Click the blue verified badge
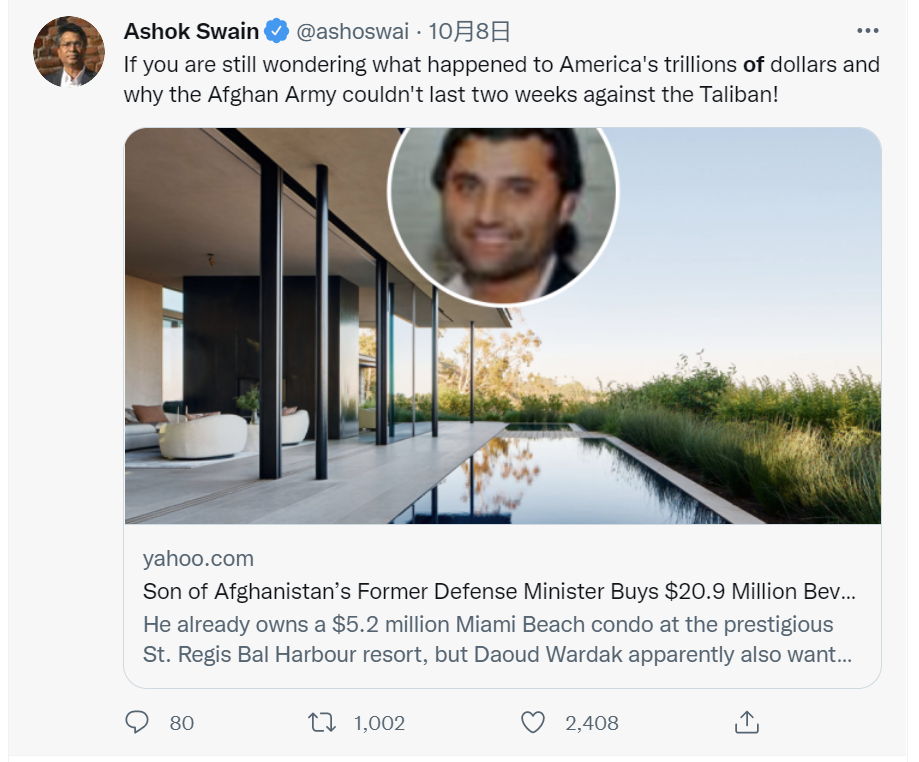 276,32
